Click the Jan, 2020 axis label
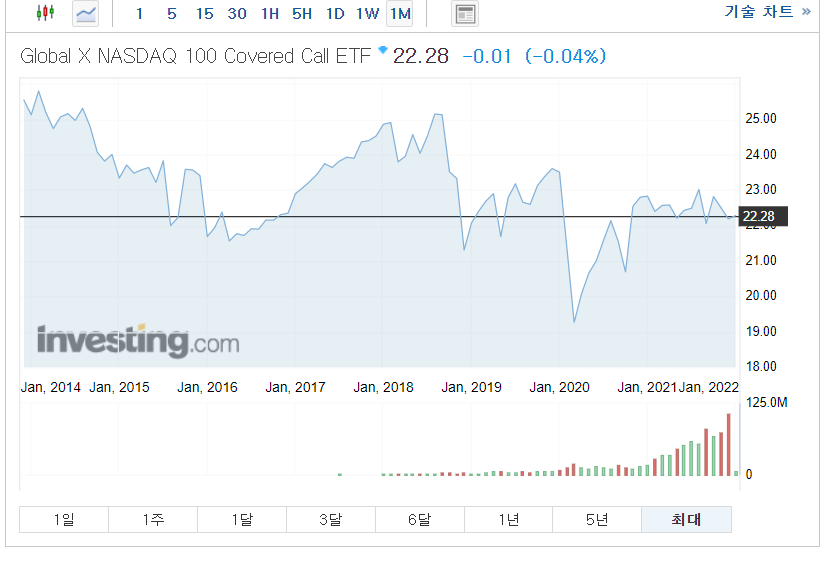826x561 pixels. point(559,387)
